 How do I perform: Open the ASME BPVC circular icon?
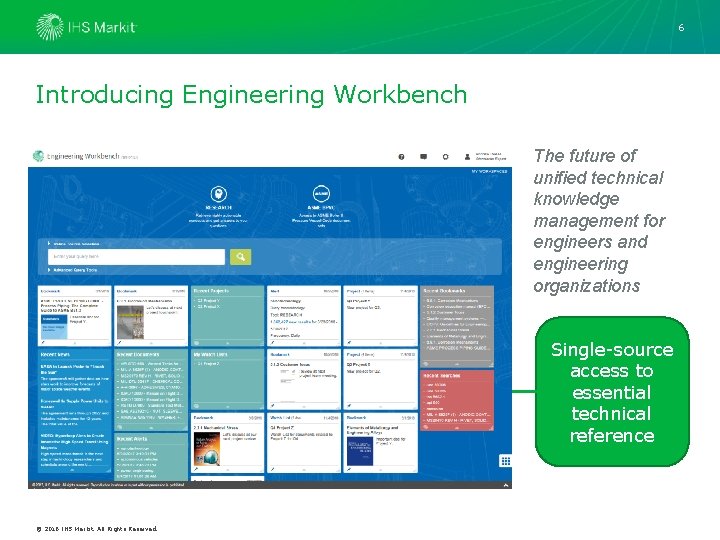pos(321,194)
